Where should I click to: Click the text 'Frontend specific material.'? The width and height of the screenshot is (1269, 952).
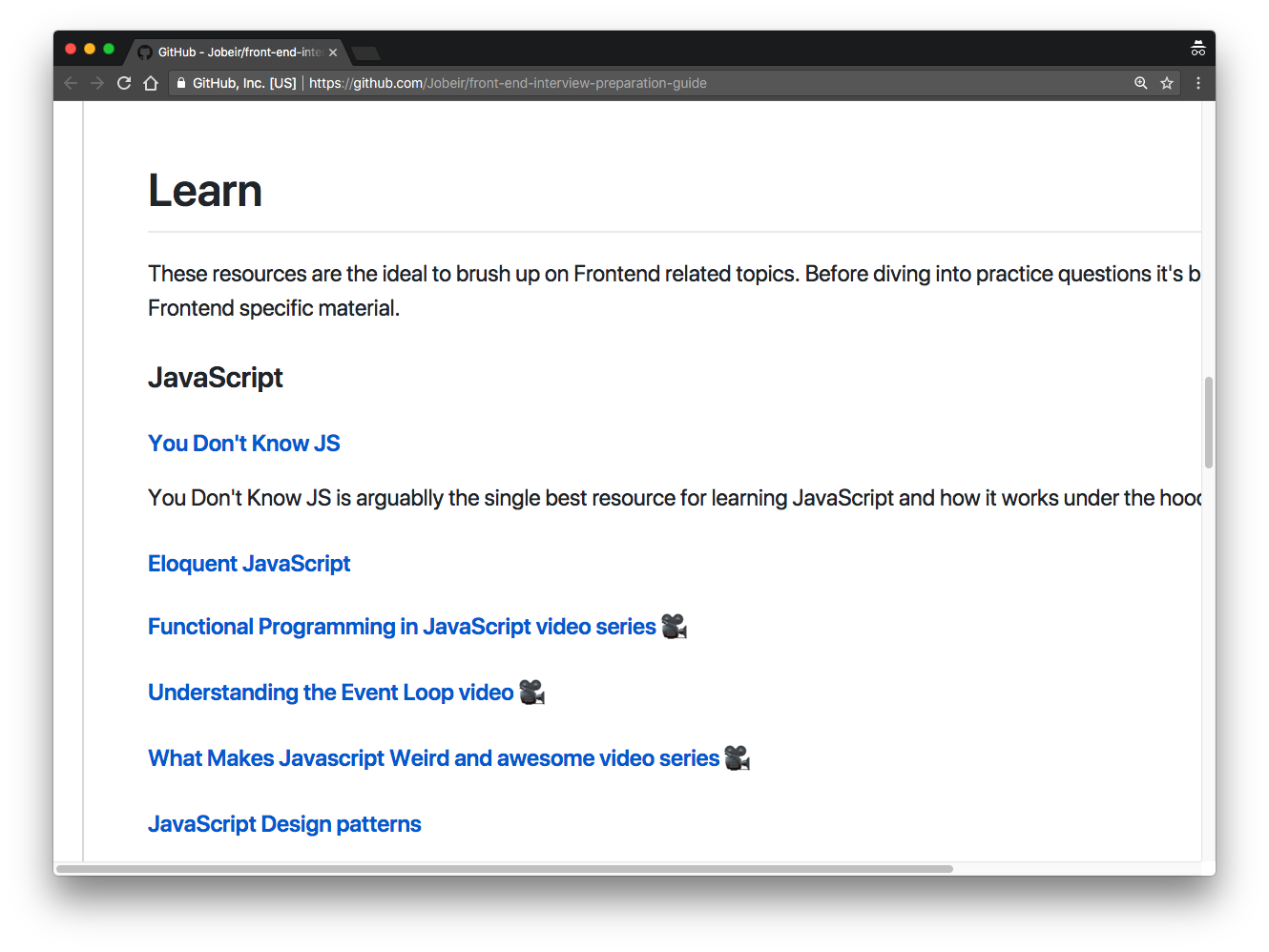coord(274,308)
